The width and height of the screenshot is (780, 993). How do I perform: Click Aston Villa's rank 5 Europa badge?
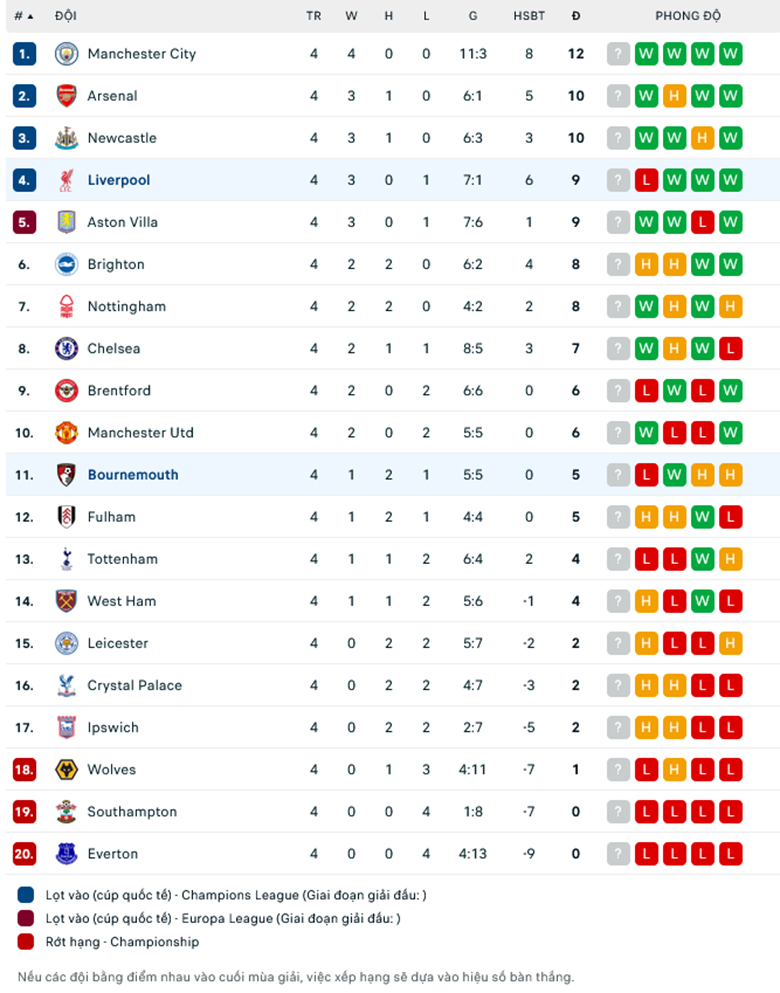[x=24, y=222]
